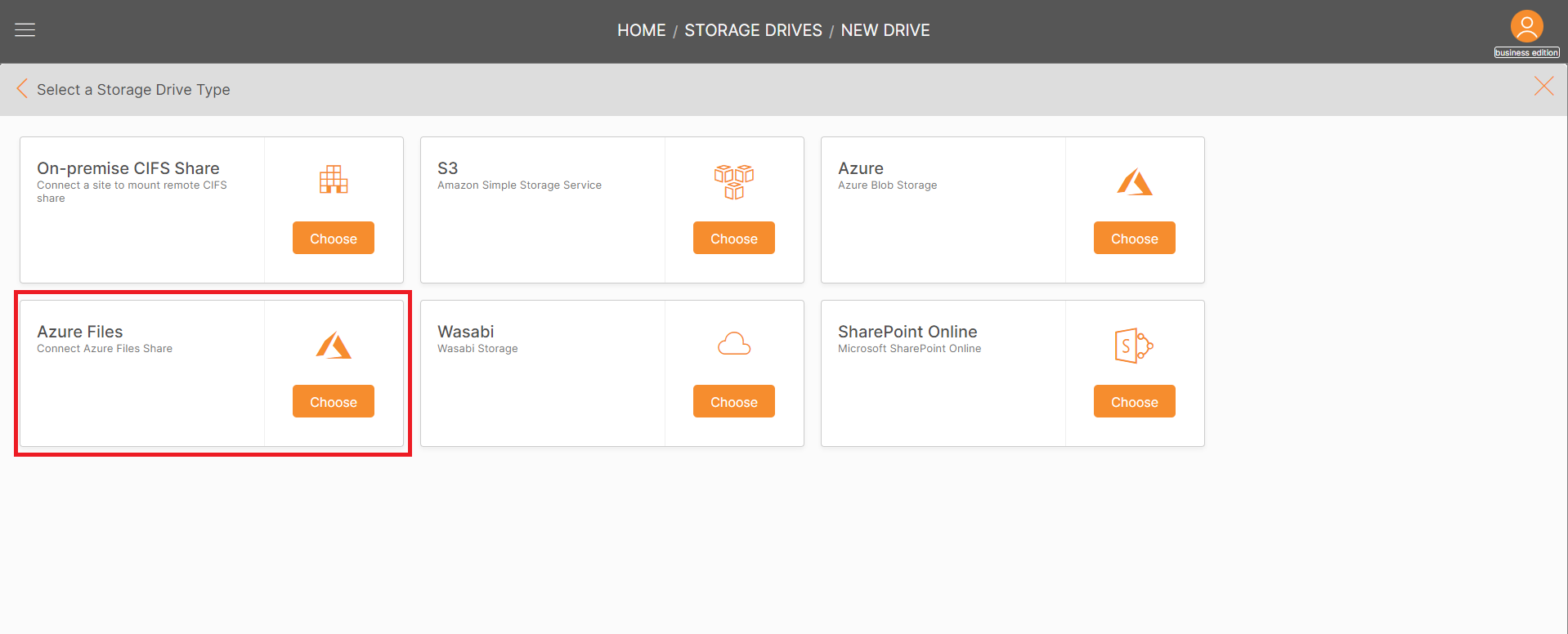Click the Wasabi cloud icon
This screenshot has height=634, width=1568.
[734, 344]
